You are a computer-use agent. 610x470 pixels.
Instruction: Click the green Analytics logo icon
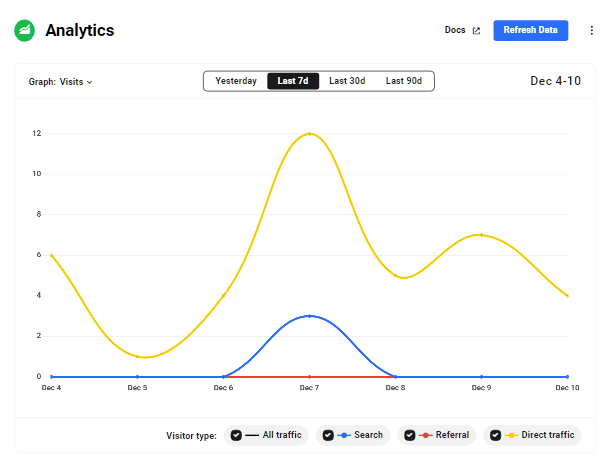click(24, 30)
